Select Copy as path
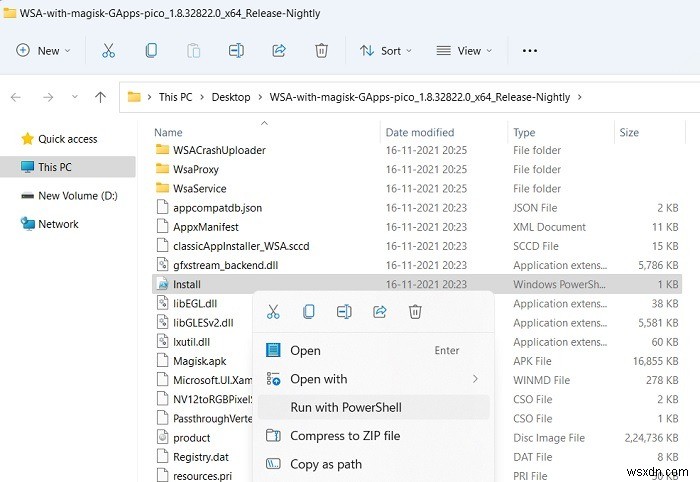The height and width of the screenshot is (482, 700). [374, 464]
